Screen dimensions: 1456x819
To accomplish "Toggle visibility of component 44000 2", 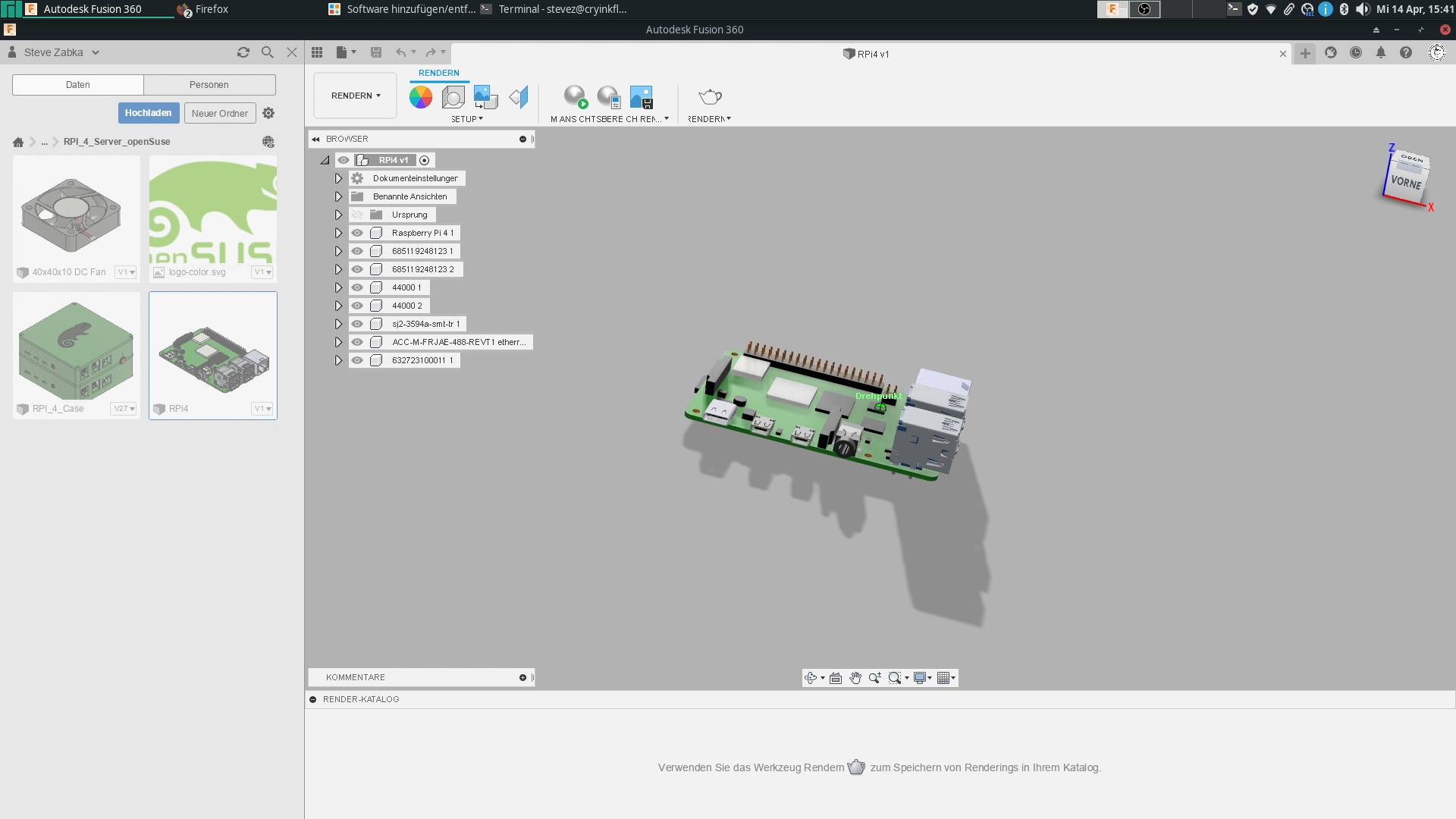I will 357,306.
